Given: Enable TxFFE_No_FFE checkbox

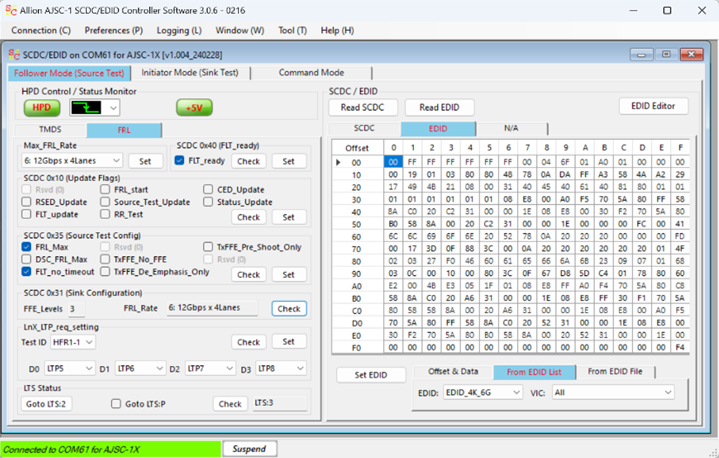Looking at the screenshot, I should [105, 259].
